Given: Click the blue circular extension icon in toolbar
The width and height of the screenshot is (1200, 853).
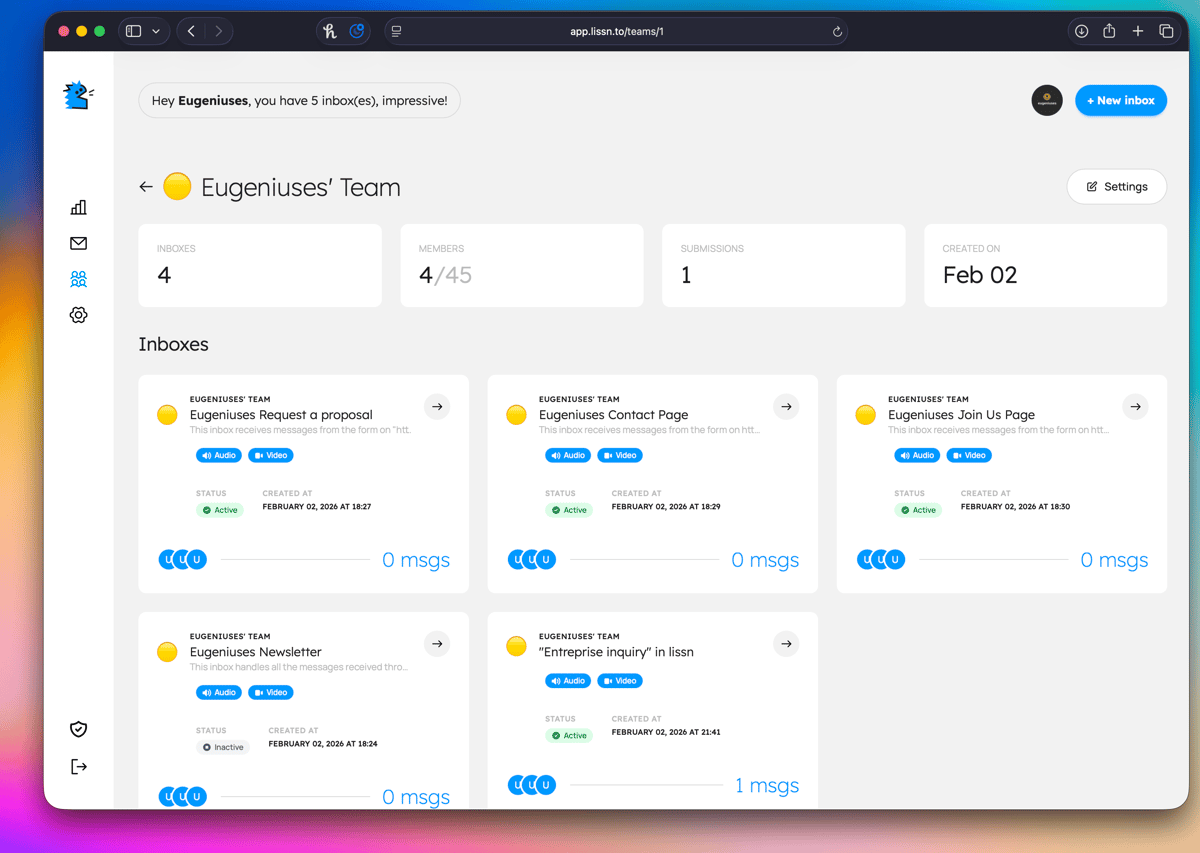Looking at the screenshot, I should (x=357, y=31).
